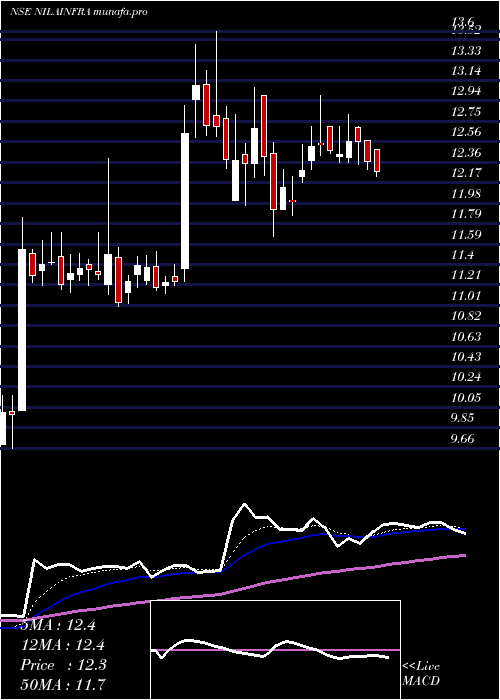The image size is (500, 700).
Task: Click the last red candle on the chart
Action: tap(377, 161)
